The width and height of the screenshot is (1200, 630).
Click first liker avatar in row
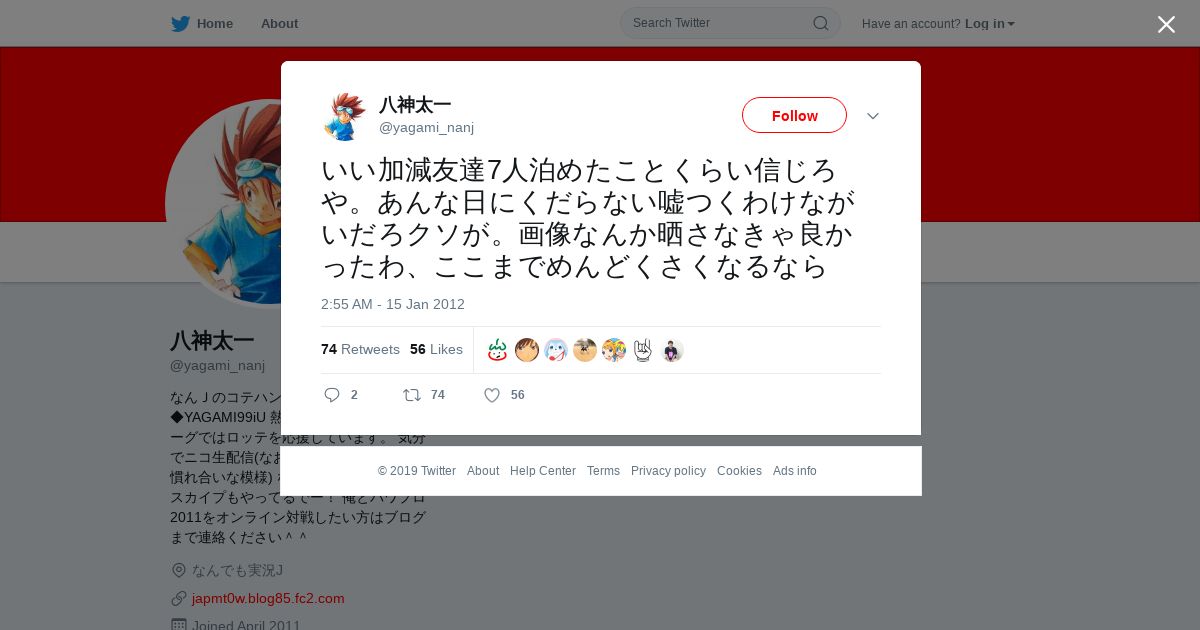498,350
